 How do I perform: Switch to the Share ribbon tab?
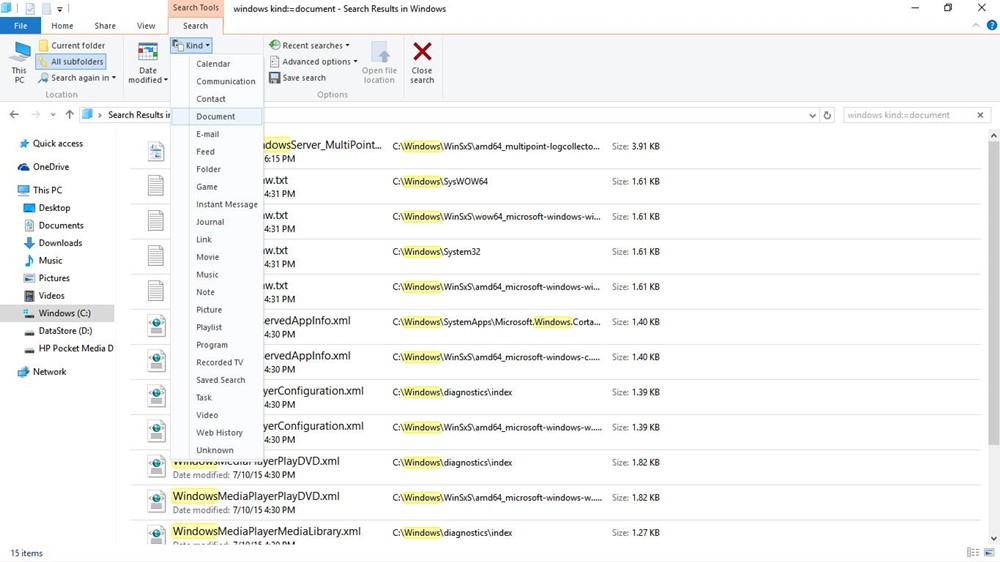(105, 26)
